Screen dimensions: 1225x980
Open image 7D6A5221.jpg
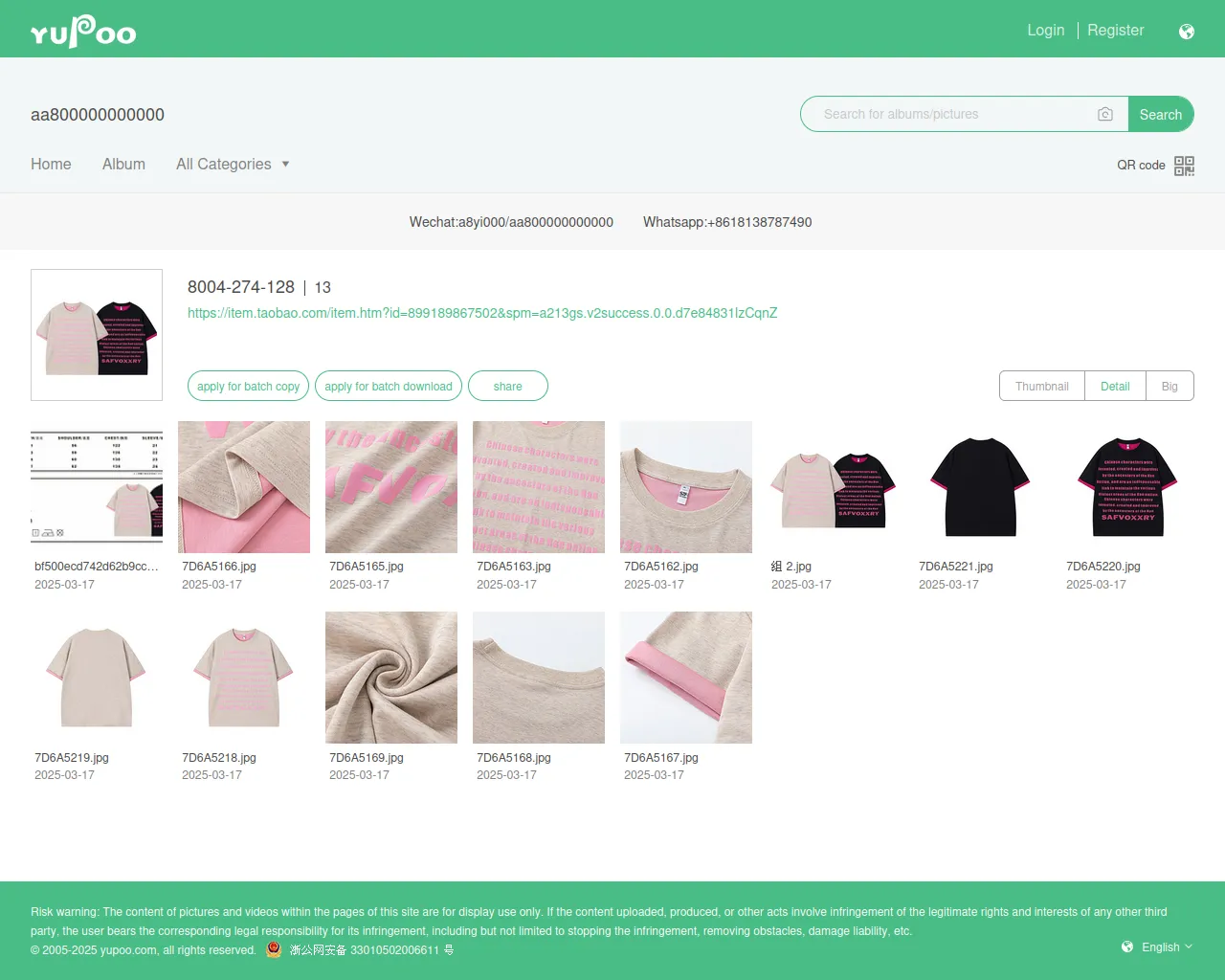[x=981, y=487]
